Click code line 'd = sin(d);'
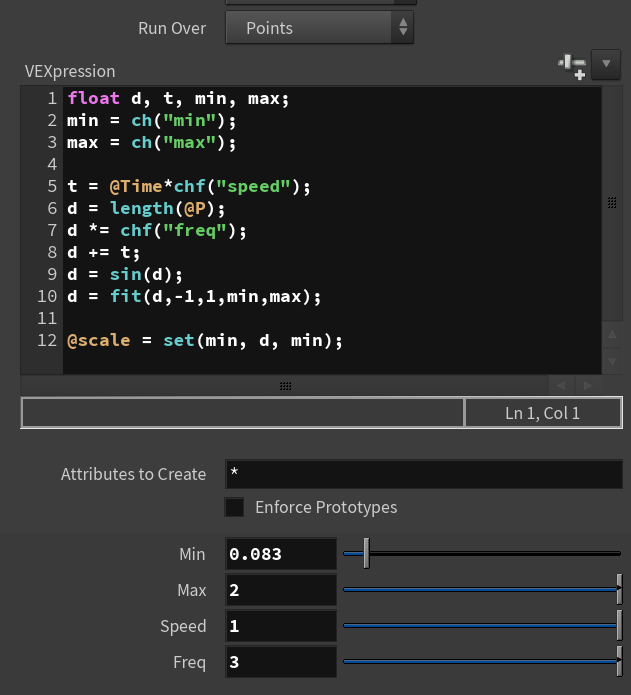Image resolution: width=631 pixels, height=695 pixels. click(x=125, y=275)
